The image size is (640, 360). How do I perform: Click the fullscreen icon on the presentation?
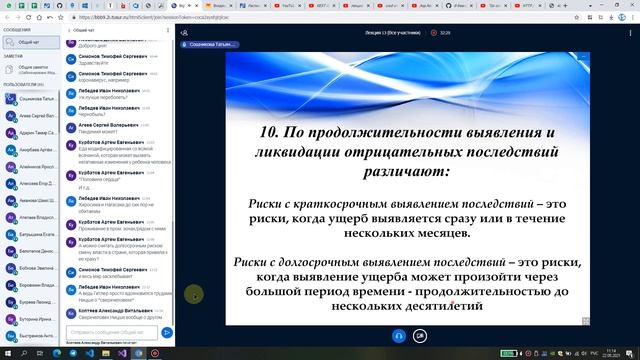pyautogui.click(x=586, y=321)
